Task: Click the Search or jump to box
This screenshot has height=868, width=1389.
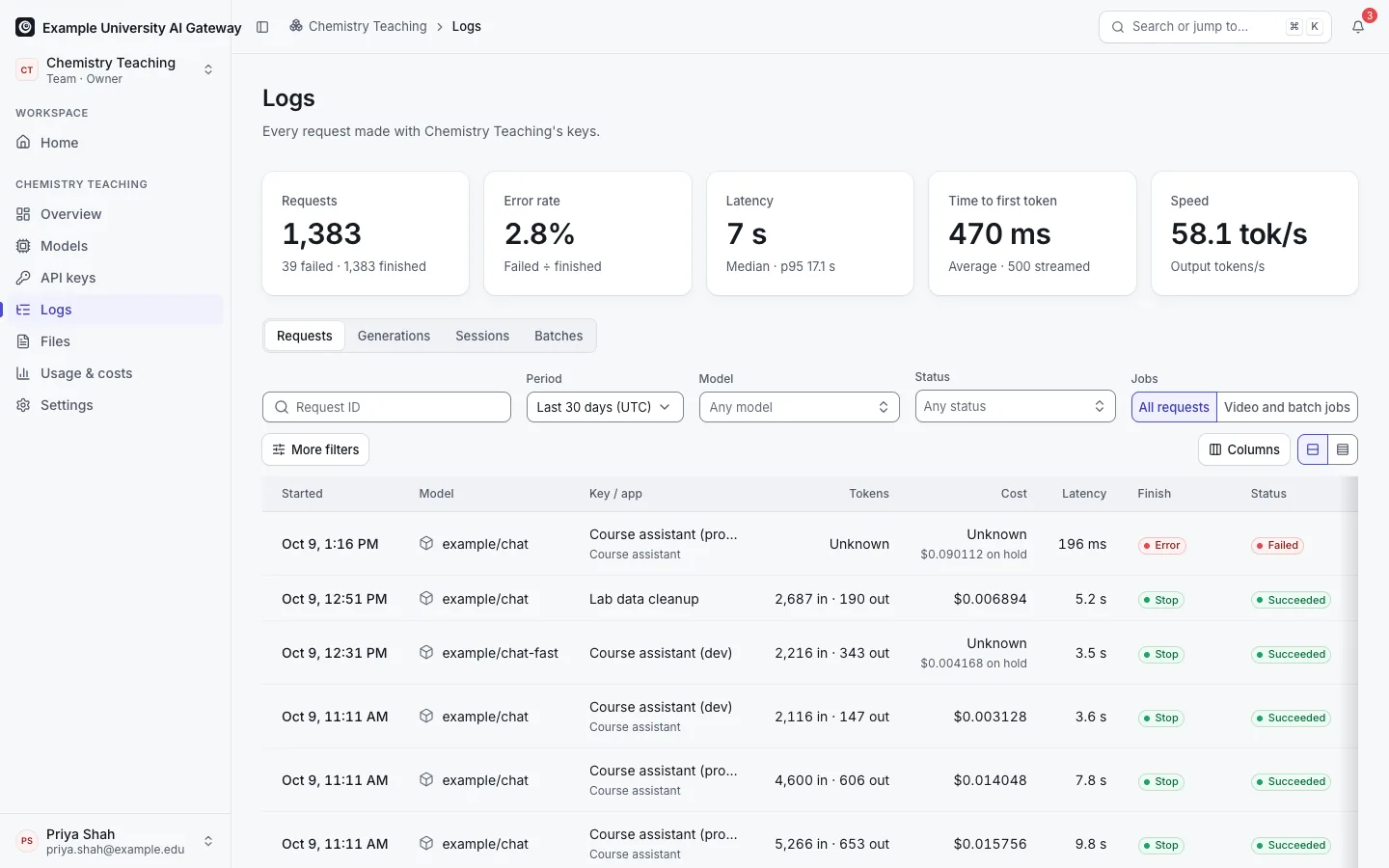Action: point(1215,27)
